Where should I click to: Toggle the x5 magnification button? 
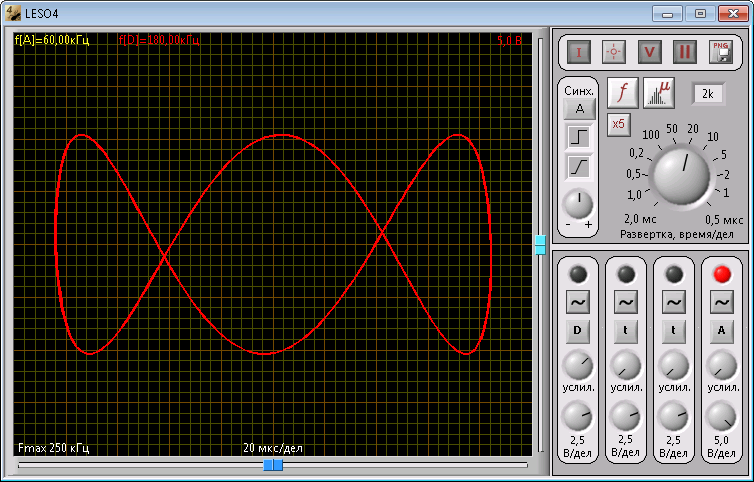[619, 123]
